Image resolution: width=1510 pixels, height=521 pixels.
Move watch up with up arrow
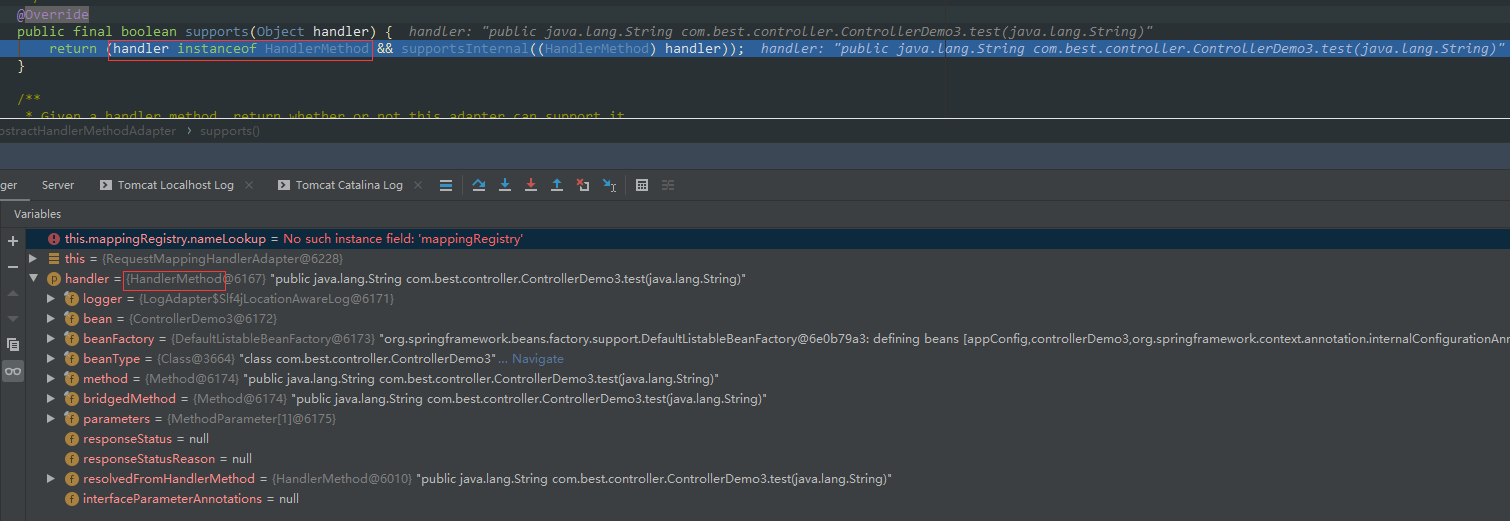[x=13, y=293]
